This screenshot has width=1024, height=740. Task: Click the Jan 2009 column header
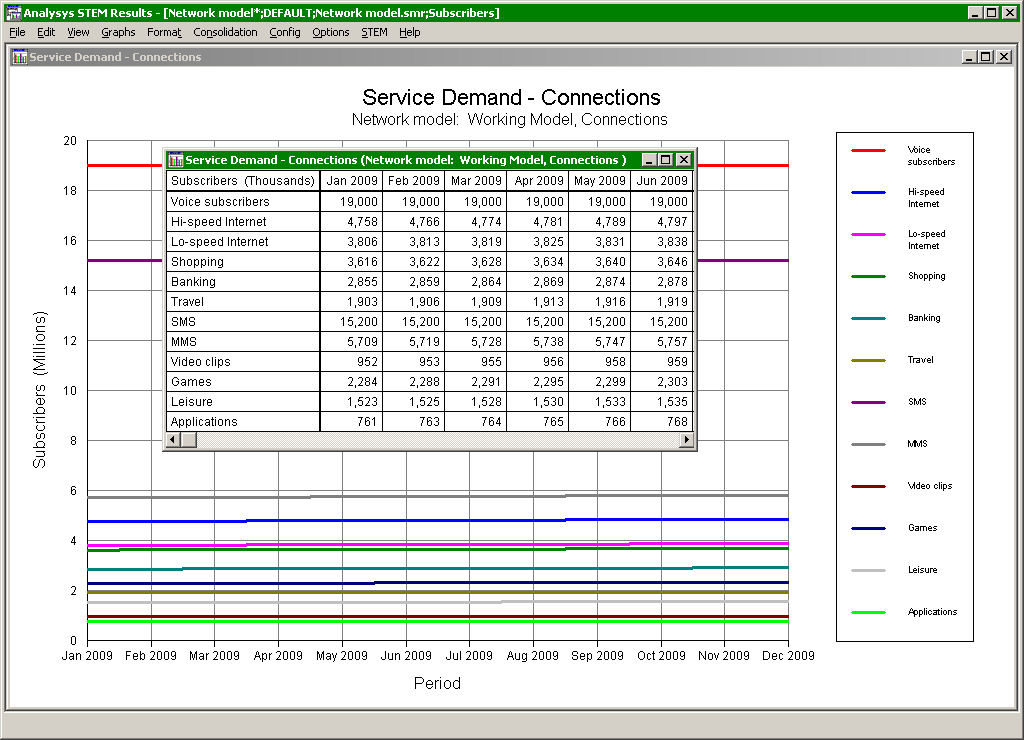351,181
